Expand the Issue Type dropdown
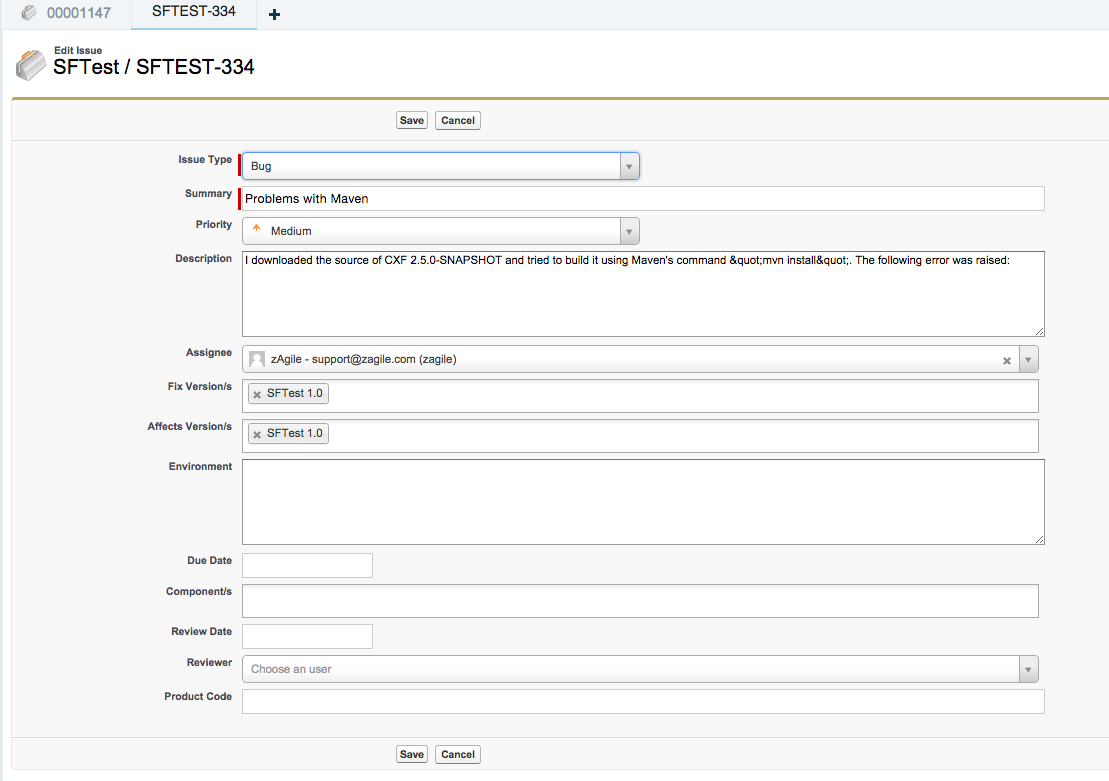Viewport: 1109px width, 781px height. (629, 166)
